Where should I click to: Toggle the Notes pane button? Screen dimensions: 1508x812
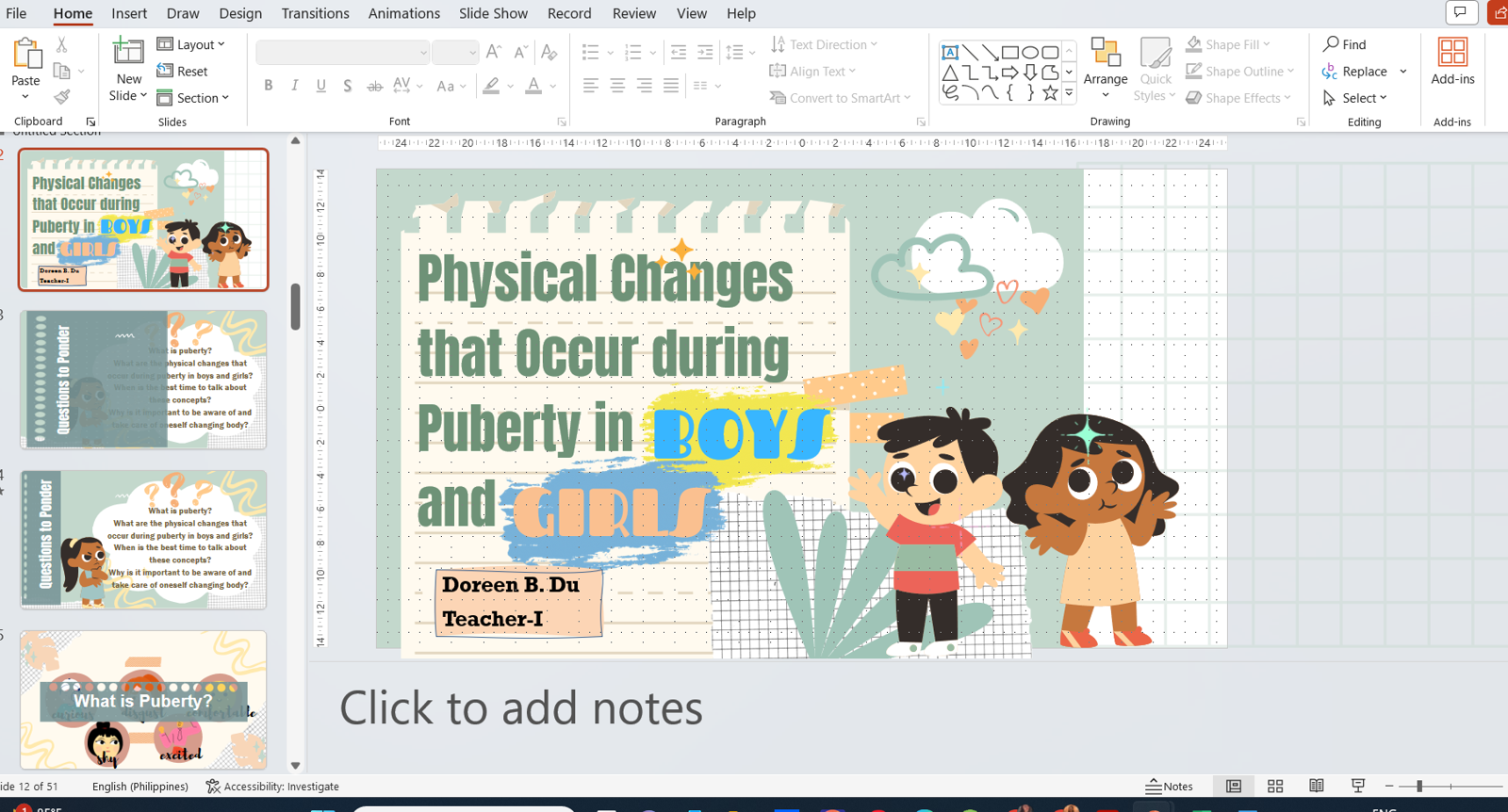tap(1170, 786)
